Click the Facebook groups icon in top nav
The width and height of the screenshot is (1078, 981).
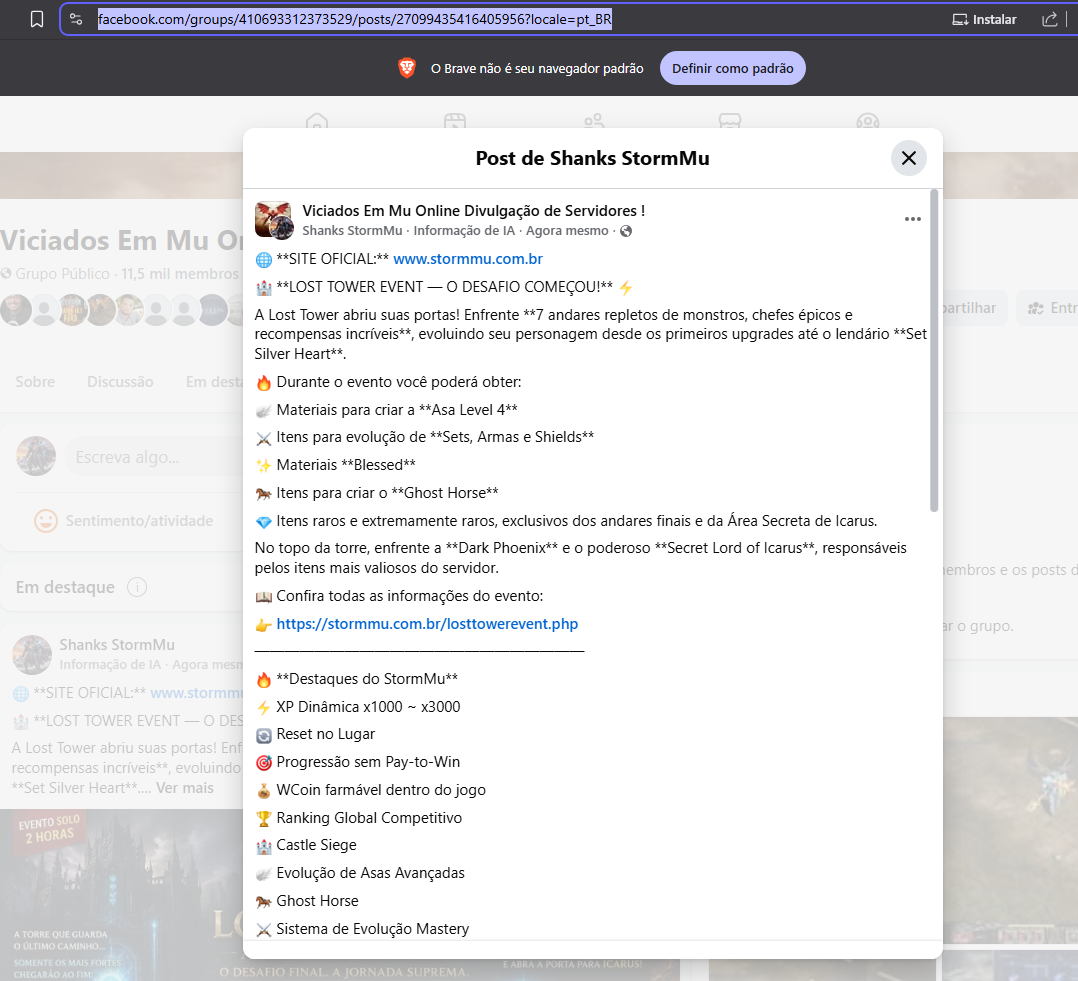868,122
